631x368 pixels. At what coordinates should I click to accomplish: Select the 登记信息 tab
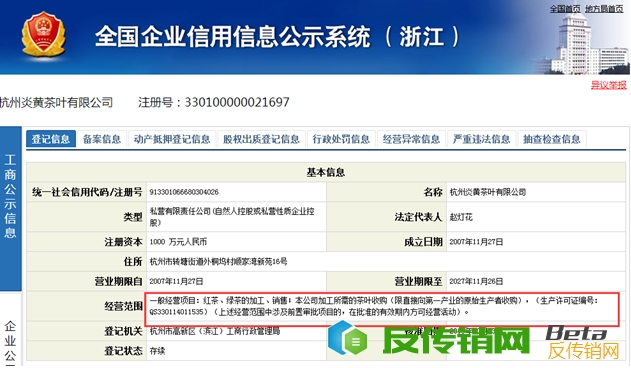coord(51,139)
